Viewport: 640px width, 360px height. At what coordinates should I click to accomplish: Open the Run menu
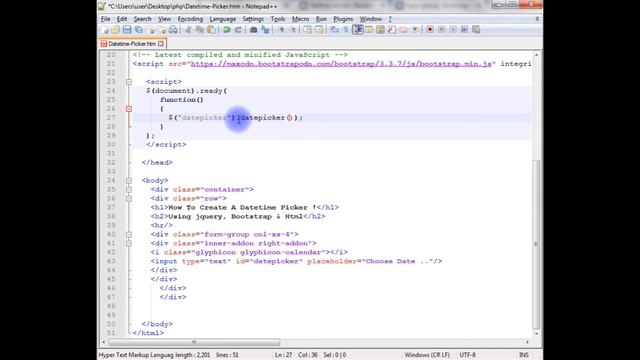click(x=321, y=19)
